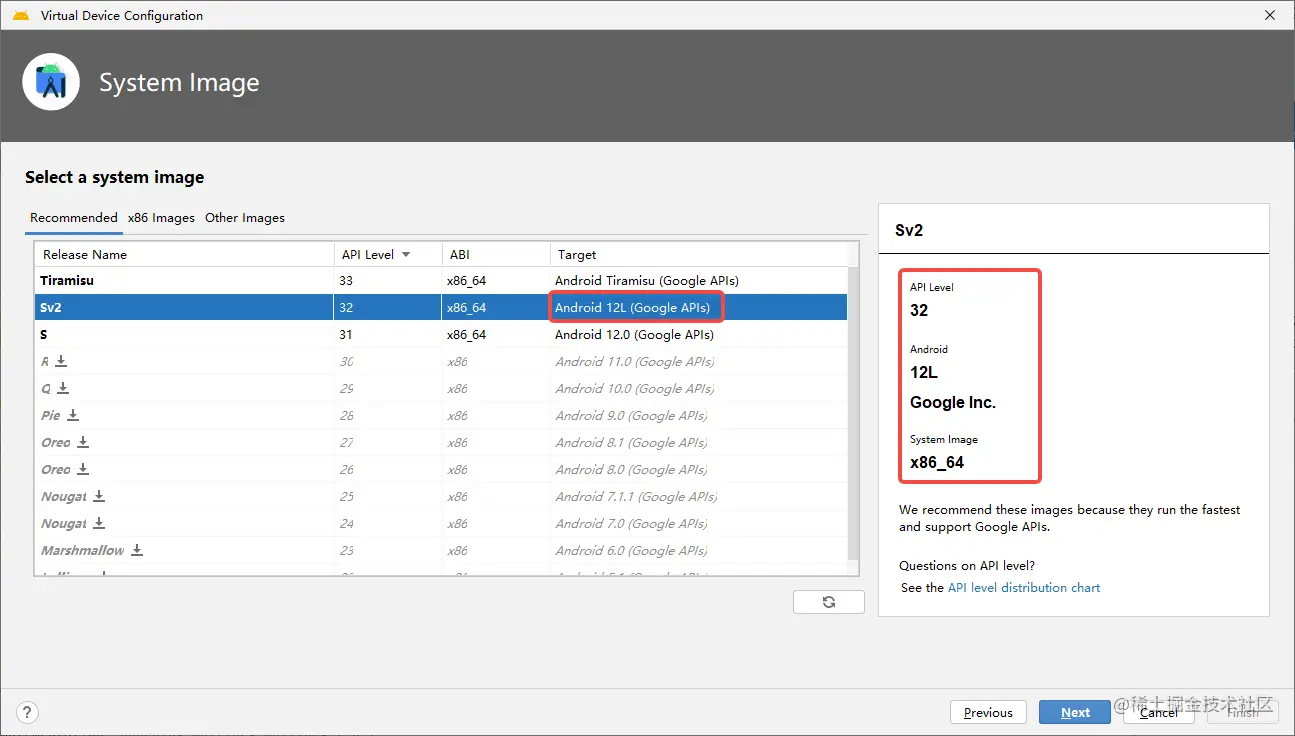Screen dimensions: 1295x736
Task: Show the Other Images tab
Action: point(245,218)
